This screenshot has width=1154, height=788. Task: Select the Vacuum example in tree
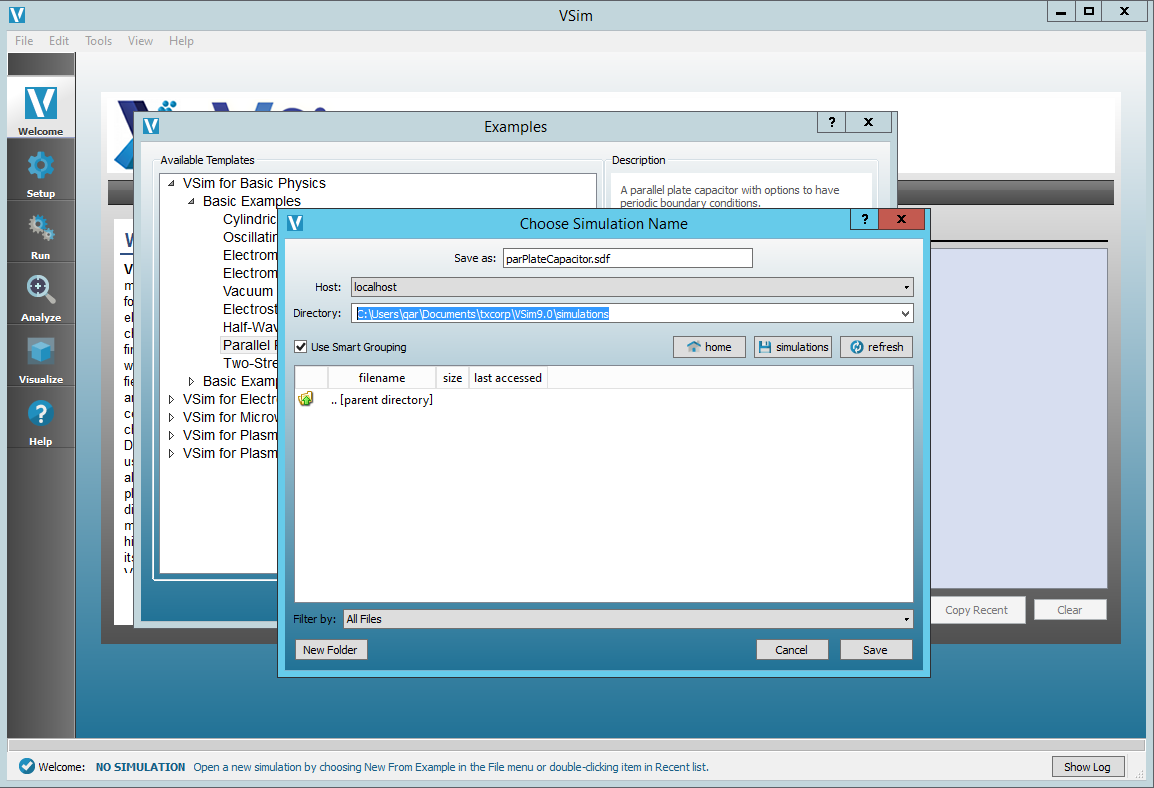[x=248, y=291]
